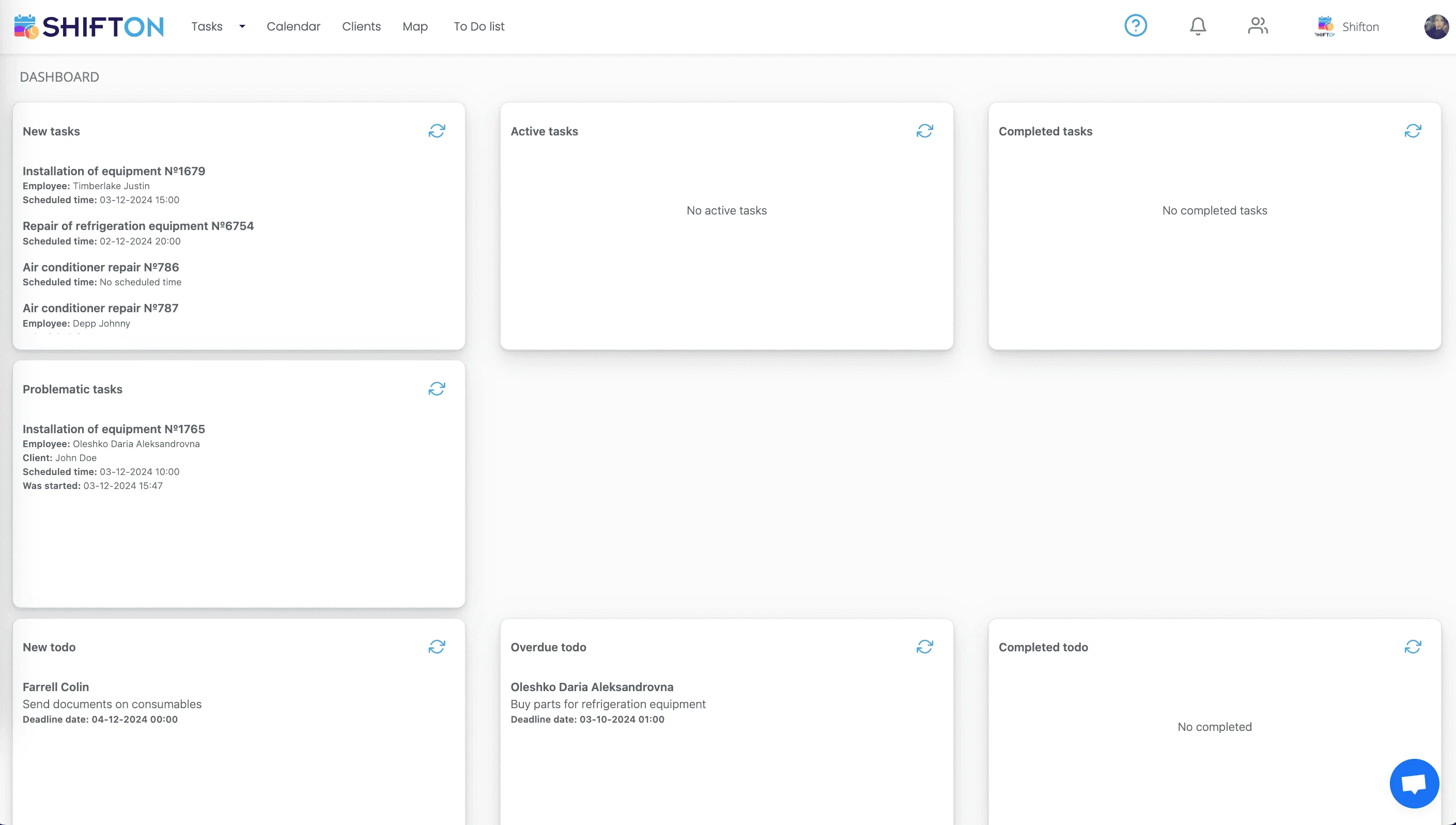The width and height of the screenshot is (1456, 825).
Task: Open the user avatar menu
Action: pyautogui.click(x=1436, y=27)
